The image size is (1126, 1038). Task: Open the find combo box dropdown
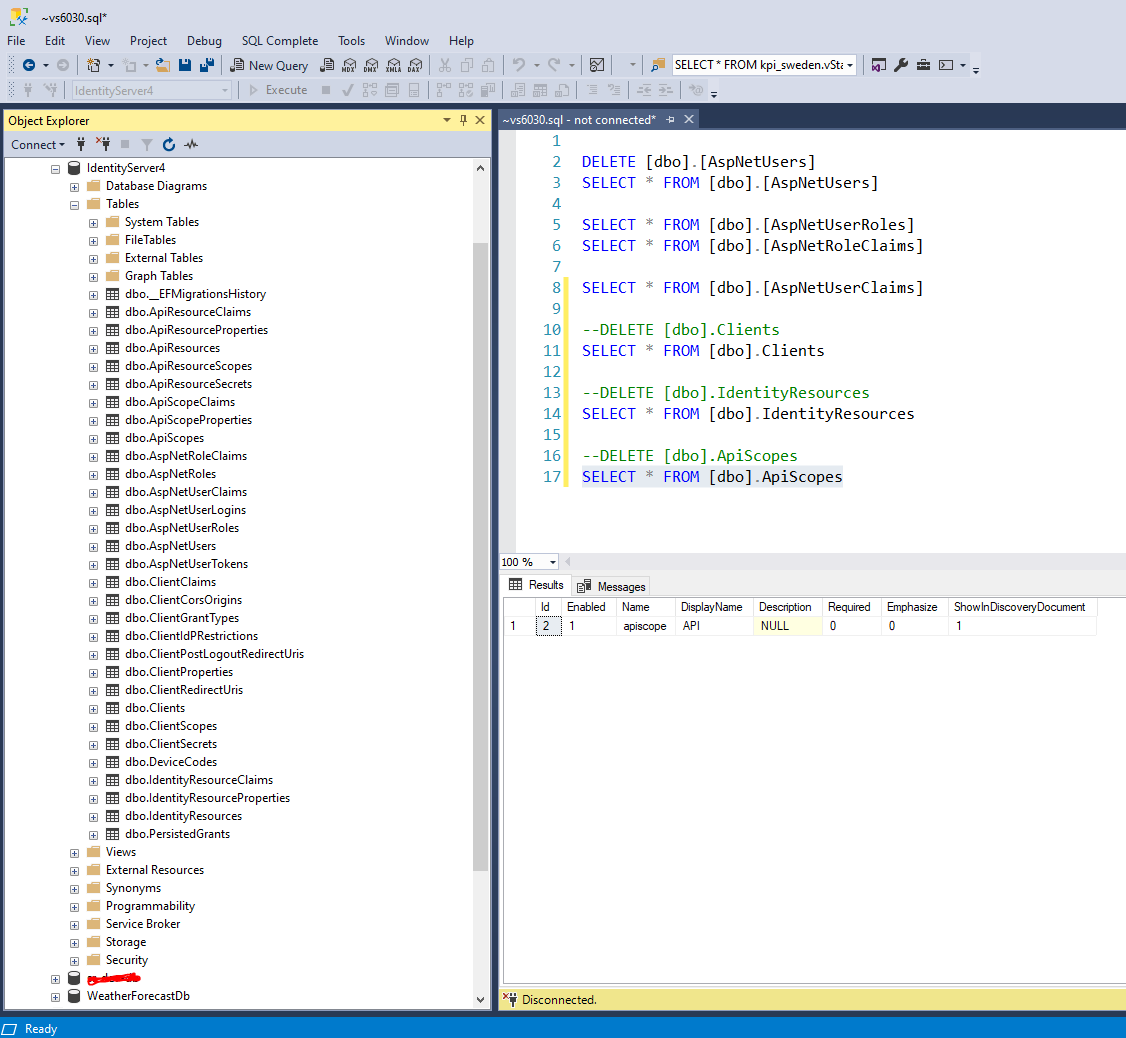850,65
